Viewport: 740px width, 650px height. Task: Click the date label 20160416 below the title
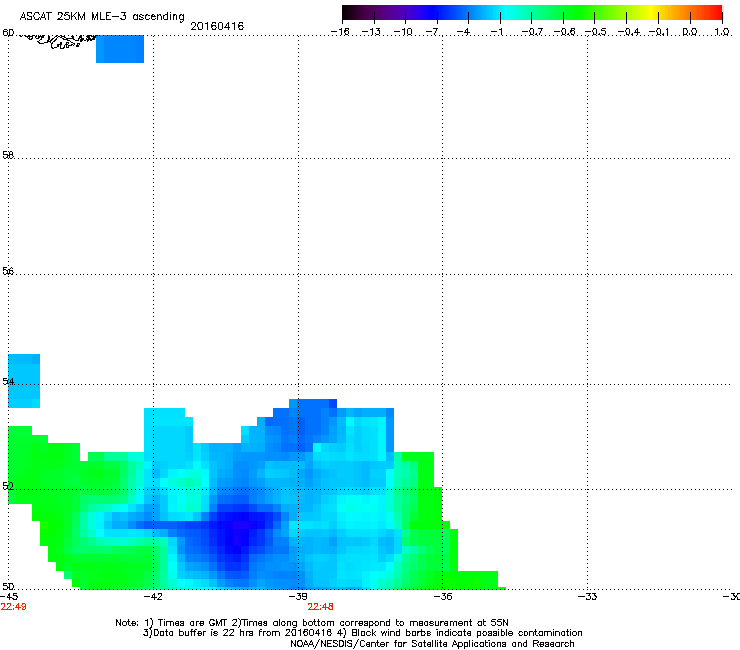point(217,26)
